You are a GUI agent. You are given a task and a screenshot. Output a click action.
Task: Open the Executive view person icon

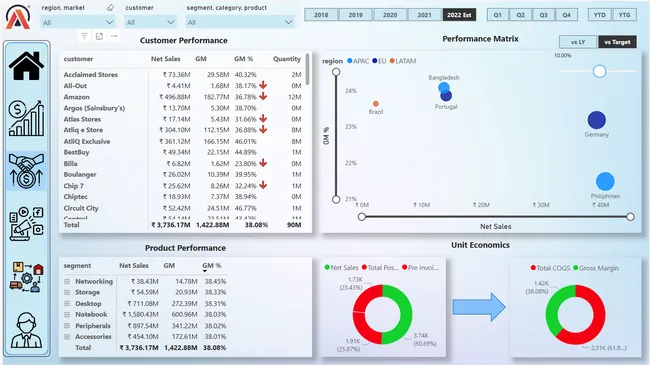point(26,331)
